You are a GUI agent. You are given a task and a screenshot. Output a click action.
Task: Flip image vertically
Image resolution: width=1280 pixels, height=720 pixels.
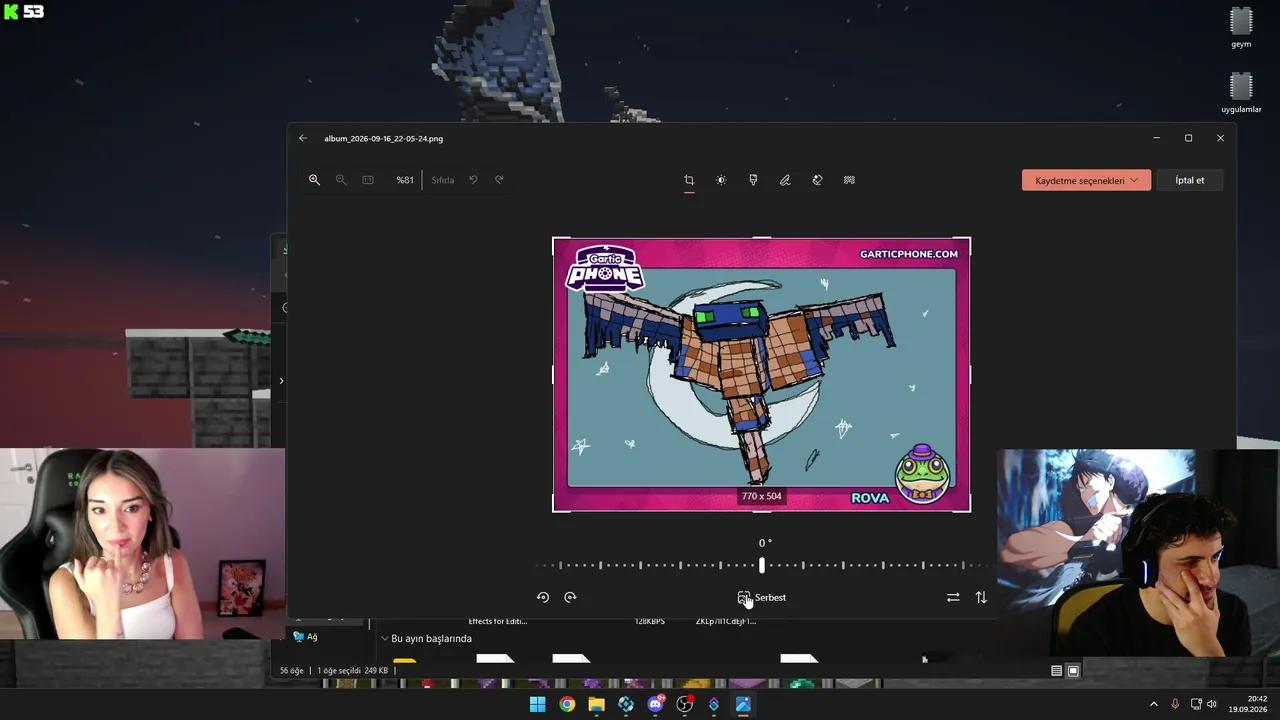click(981, 597)
